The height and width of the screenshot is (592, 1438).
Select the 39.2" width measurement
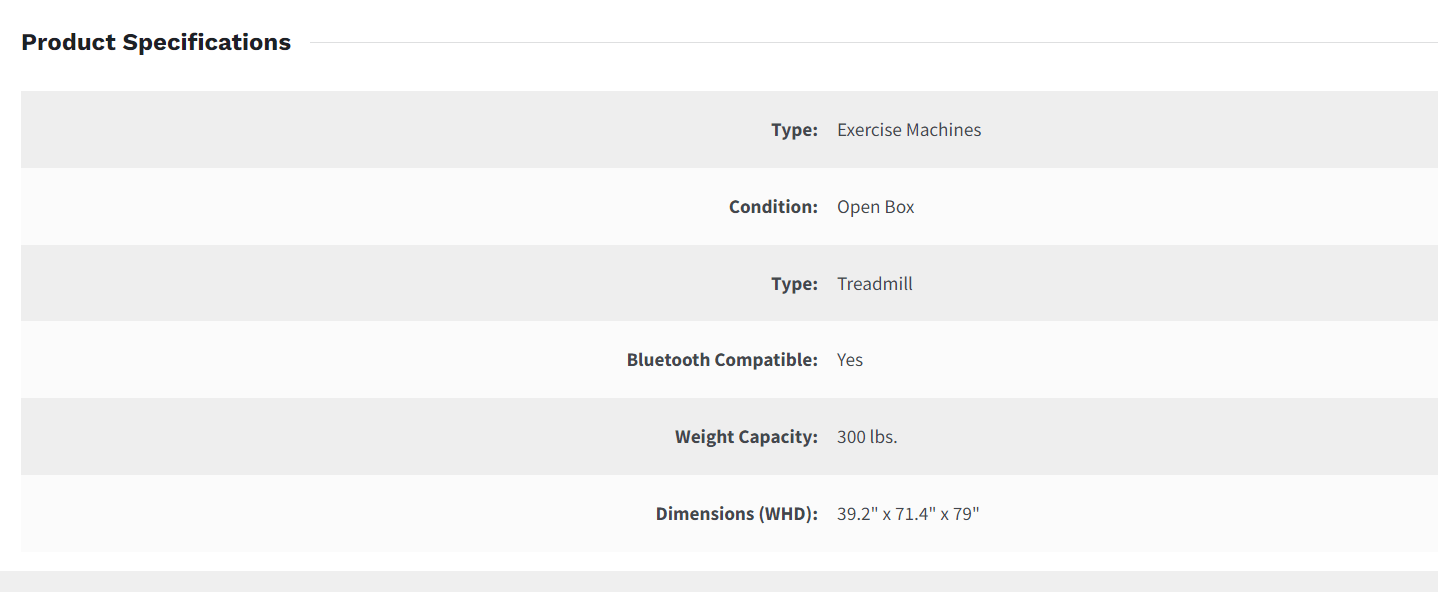(857, 514)
